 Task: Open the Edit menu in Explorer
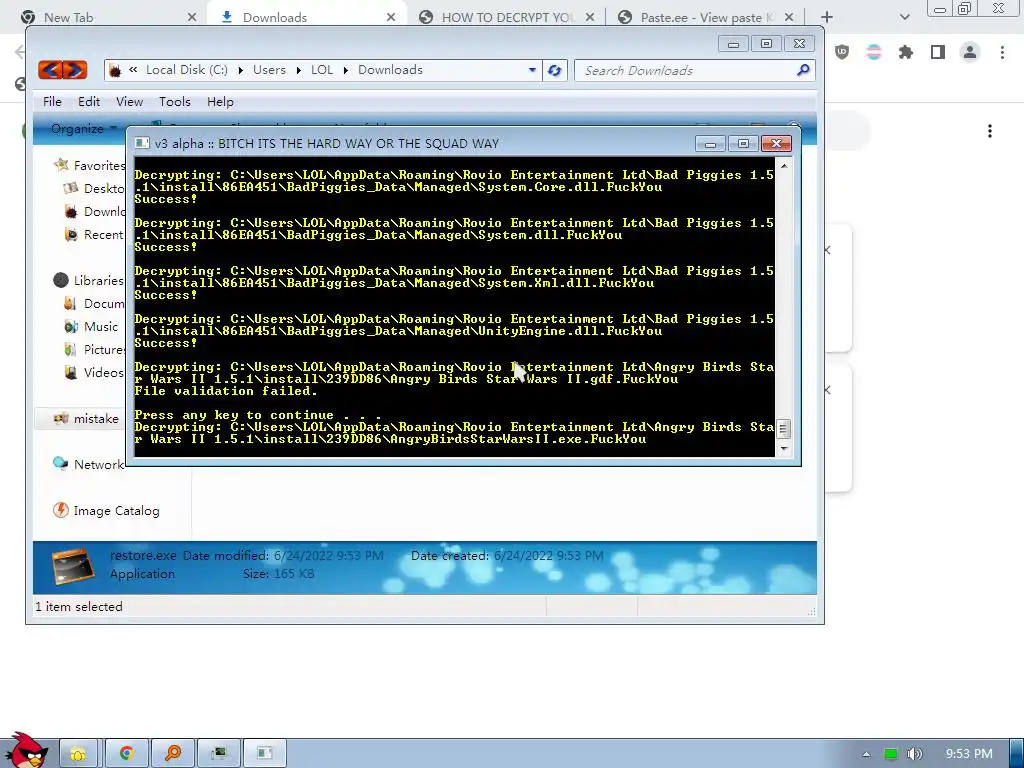click(x=89, y=102)
